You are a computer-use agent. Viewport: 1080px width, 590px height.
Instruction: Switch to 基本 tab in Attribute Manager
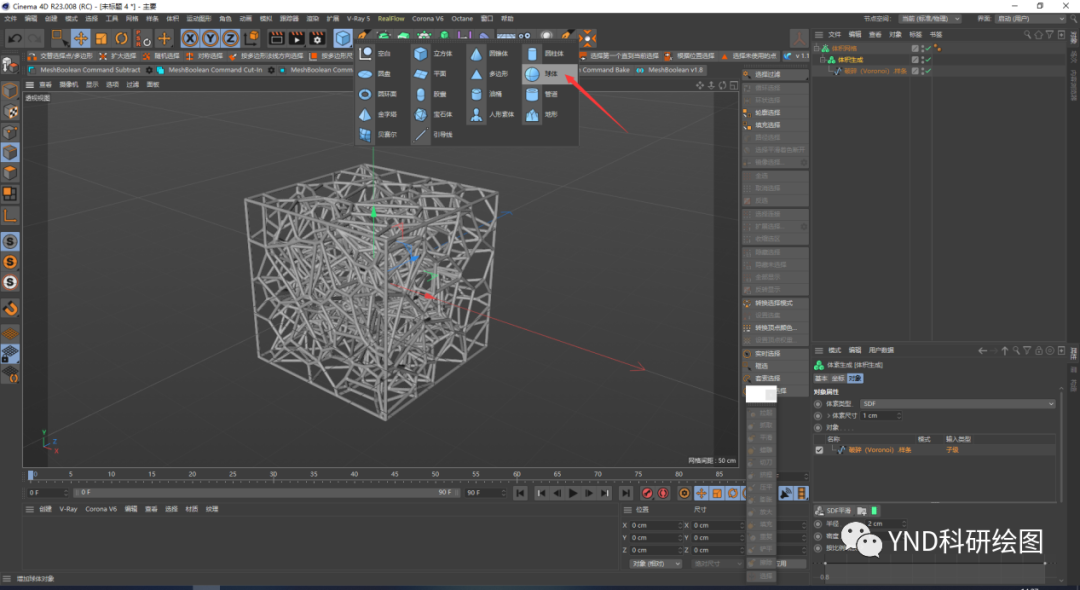(x=821, y=379)
